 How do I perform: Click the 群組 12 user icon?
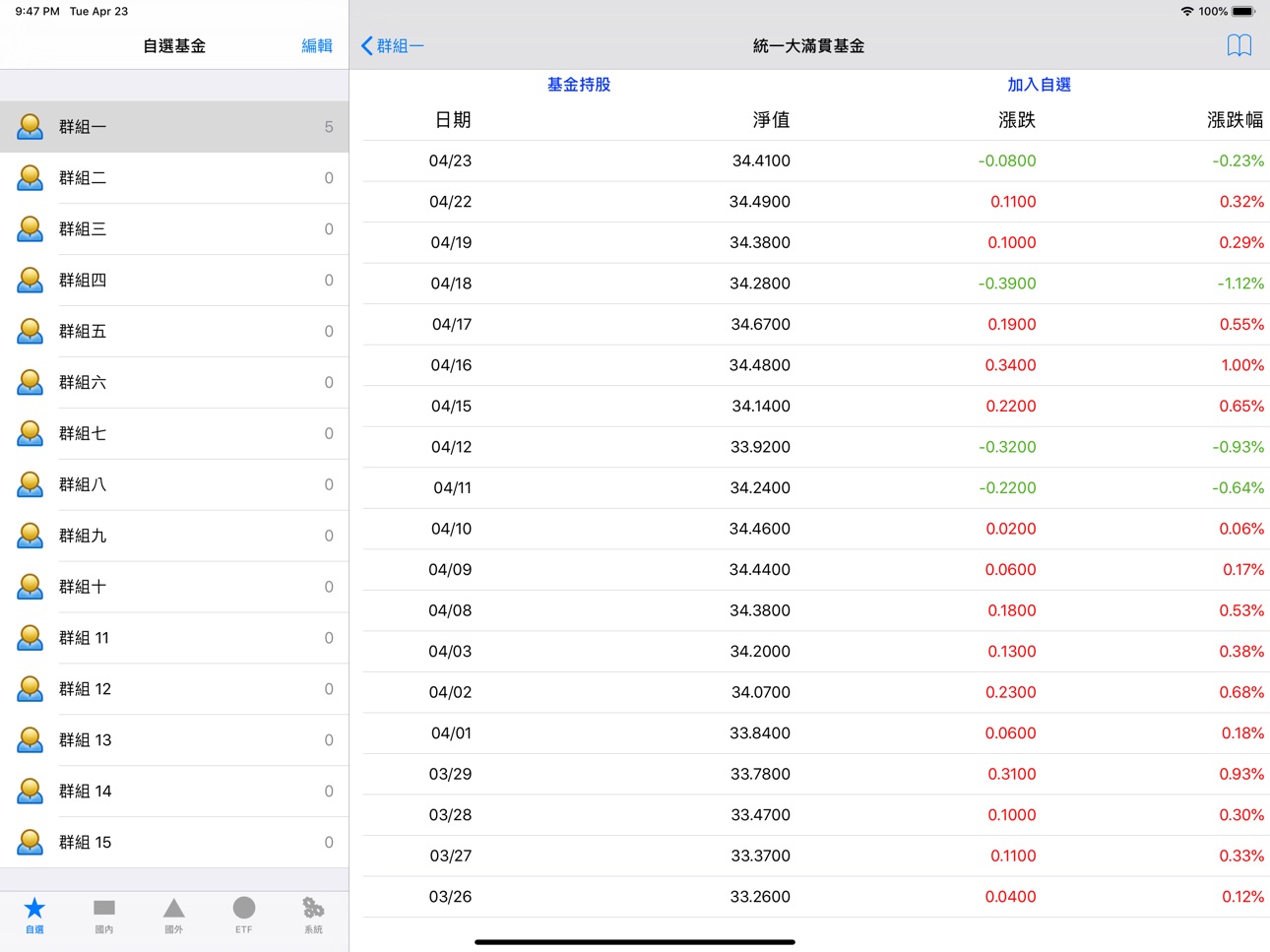(x=31, y=689)
